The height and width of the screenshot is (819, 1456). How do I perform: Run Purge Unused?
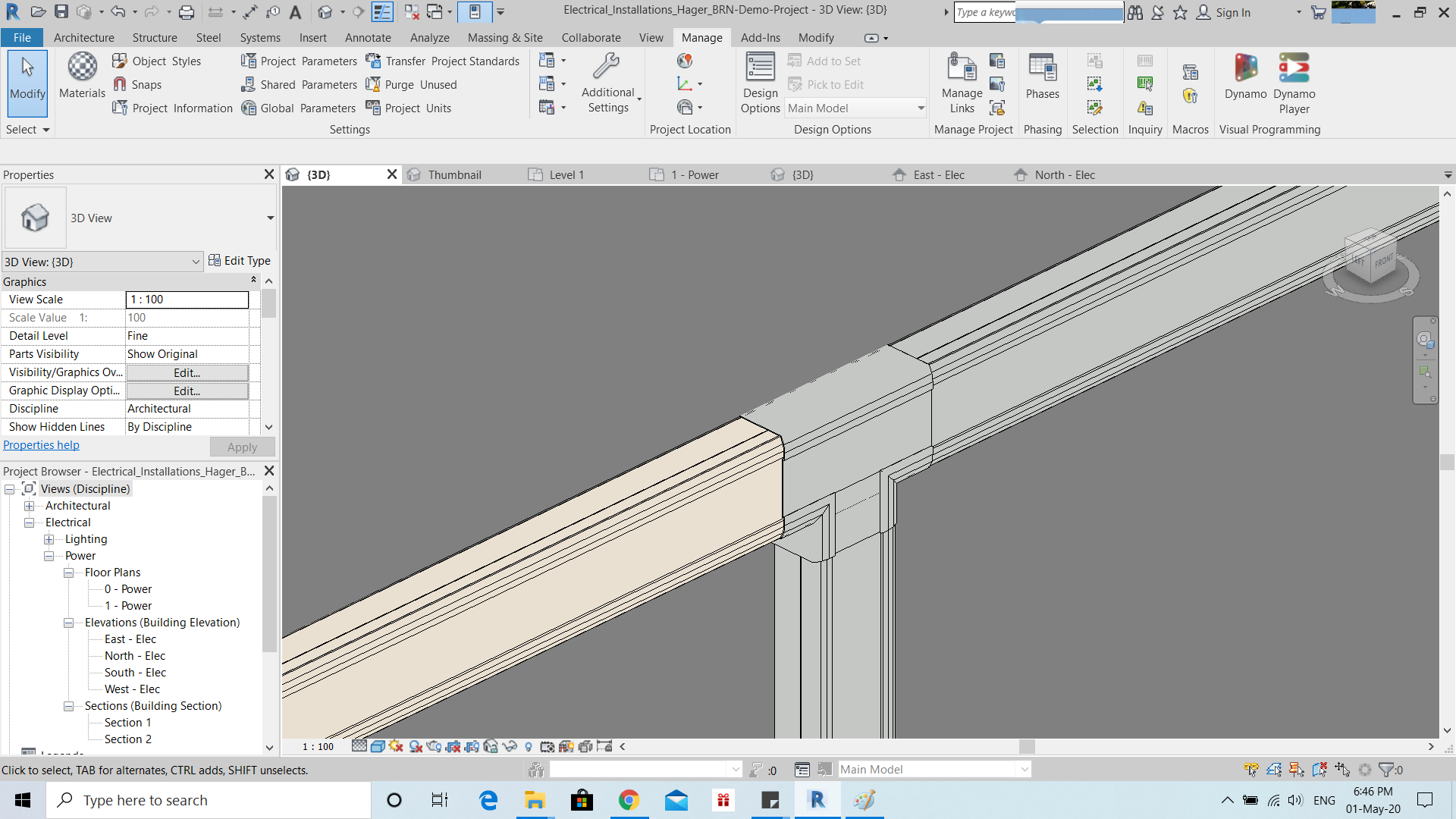click(412, 84)
